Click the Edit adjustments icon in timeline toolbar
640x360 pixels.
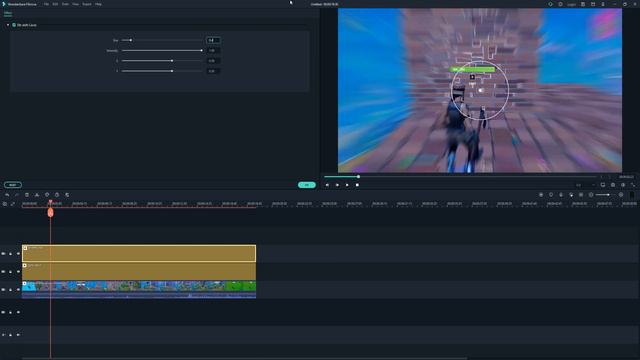click(x=67, y=195)
